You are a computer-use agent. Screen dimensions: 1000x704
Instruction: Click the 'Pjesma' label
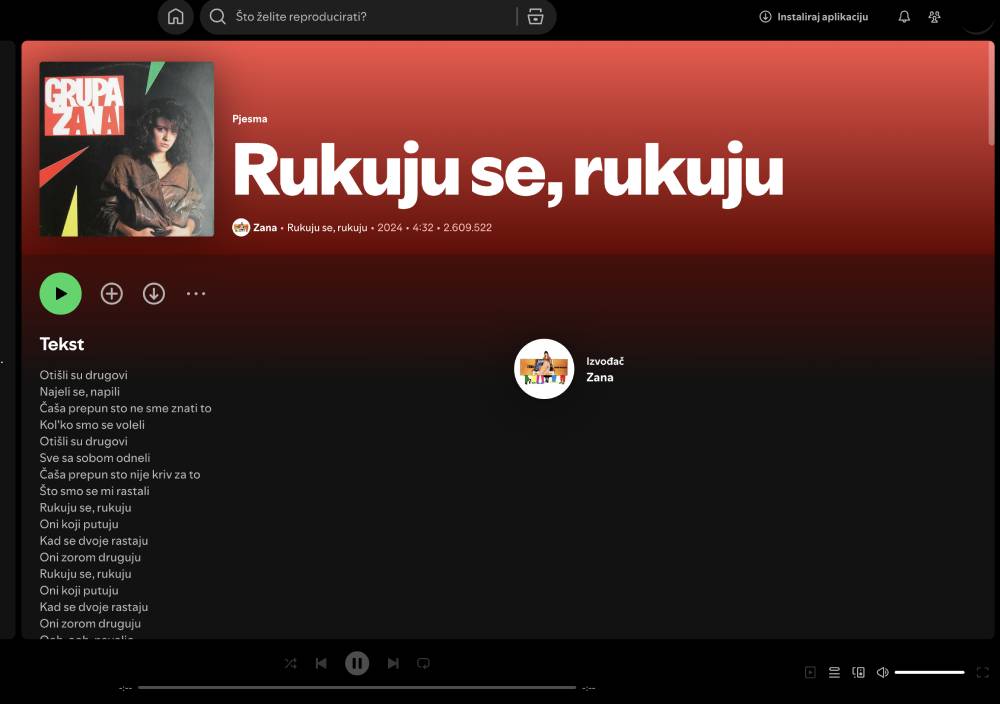click(250, 119)
